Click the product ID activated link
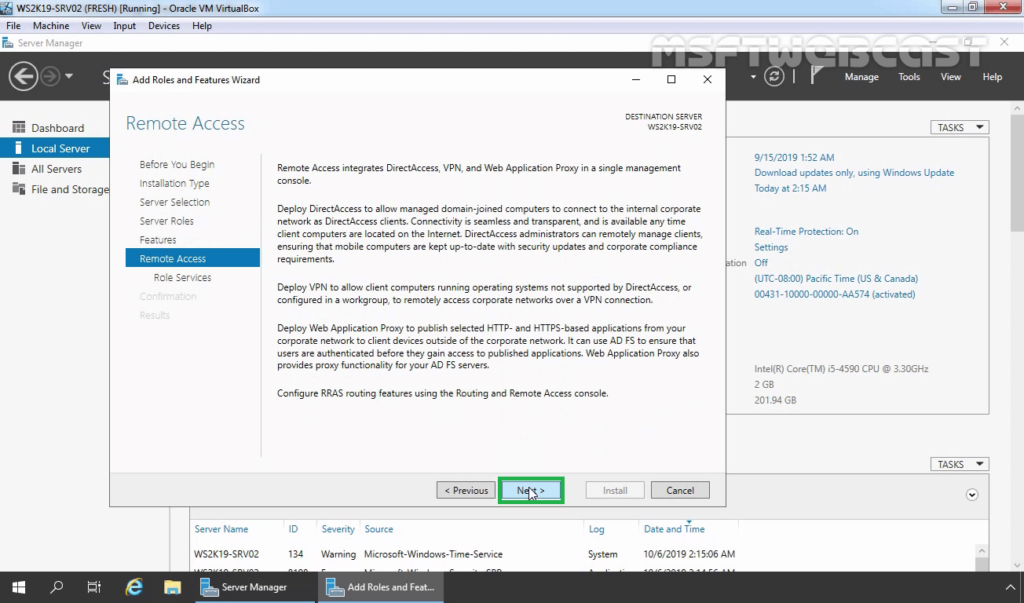This screenshot has width=1024, height=603. 835,295
